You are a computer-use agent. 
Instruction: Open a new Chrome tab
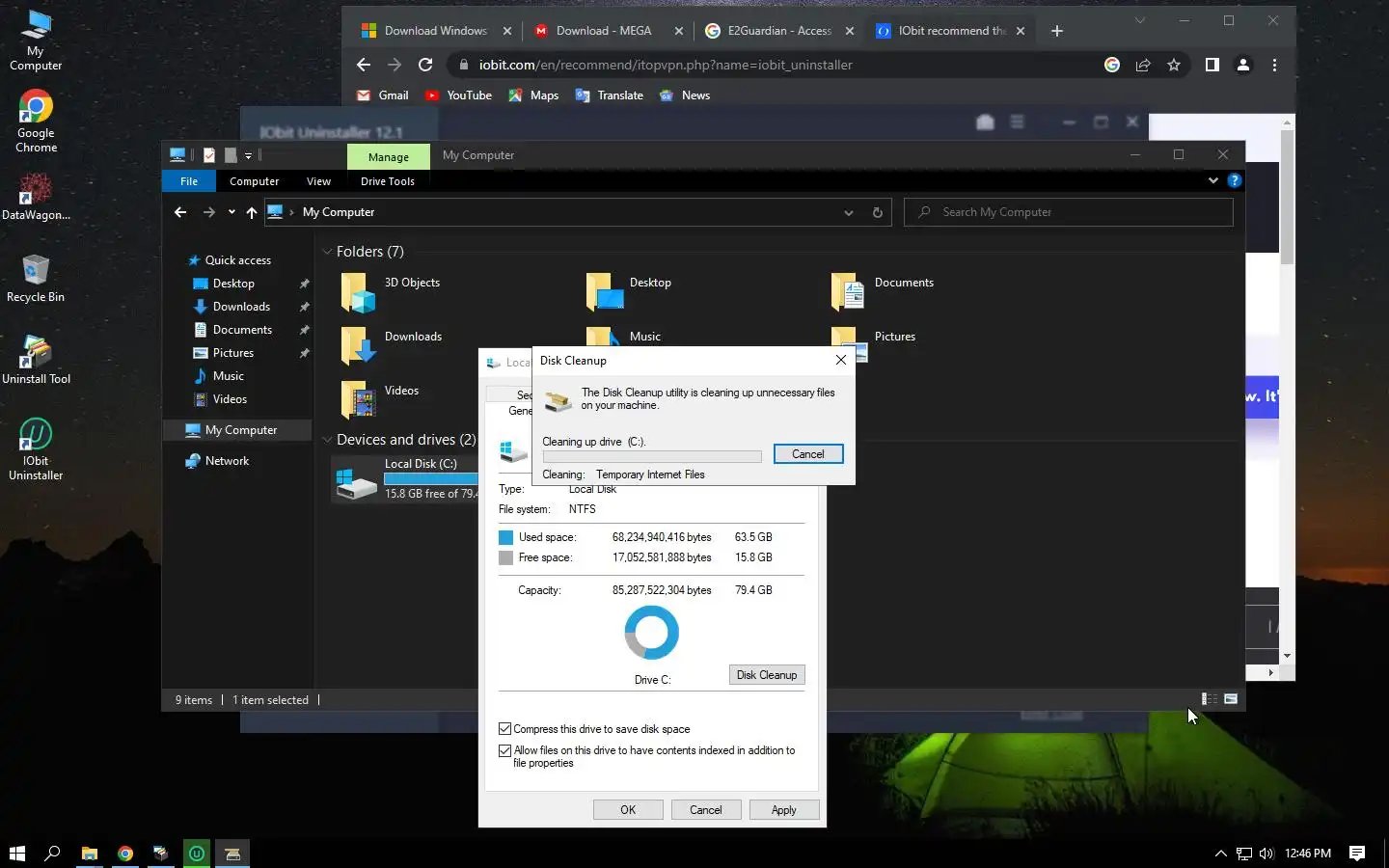pyautogui.click(x=1057, y=31)
